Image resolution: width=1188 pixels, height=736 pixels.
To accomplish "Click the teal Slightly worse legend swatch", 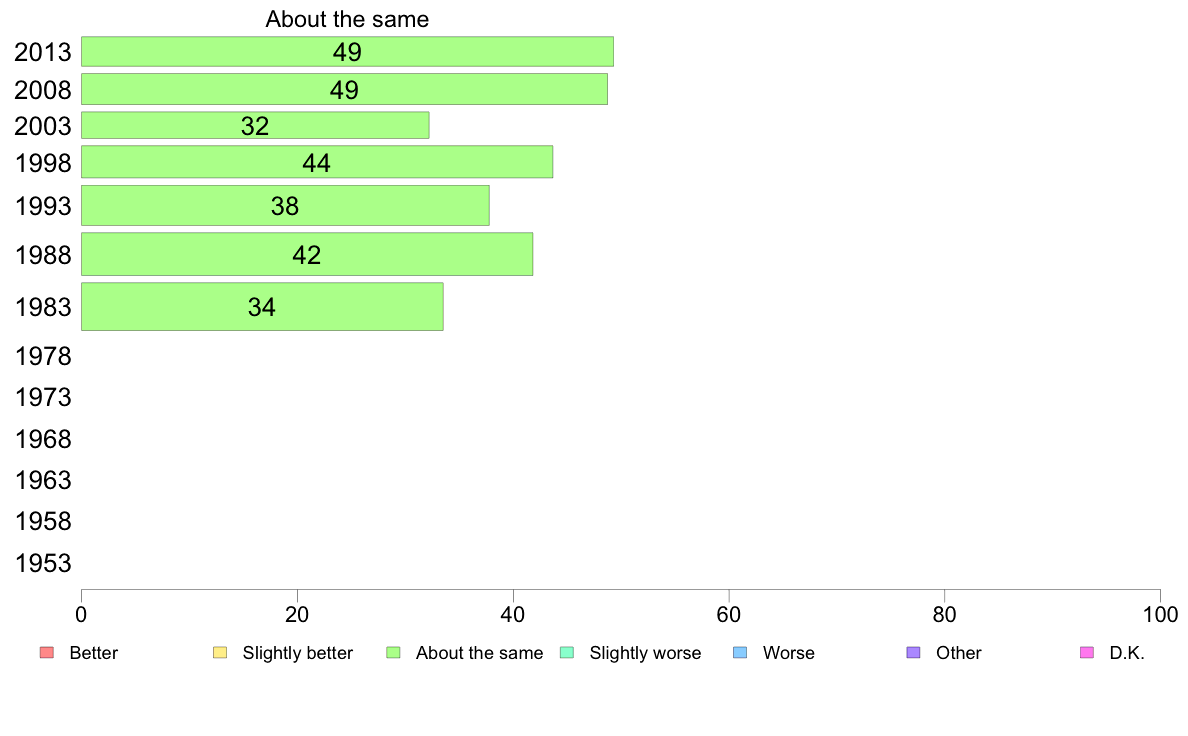I will click(x=567, y=653).
